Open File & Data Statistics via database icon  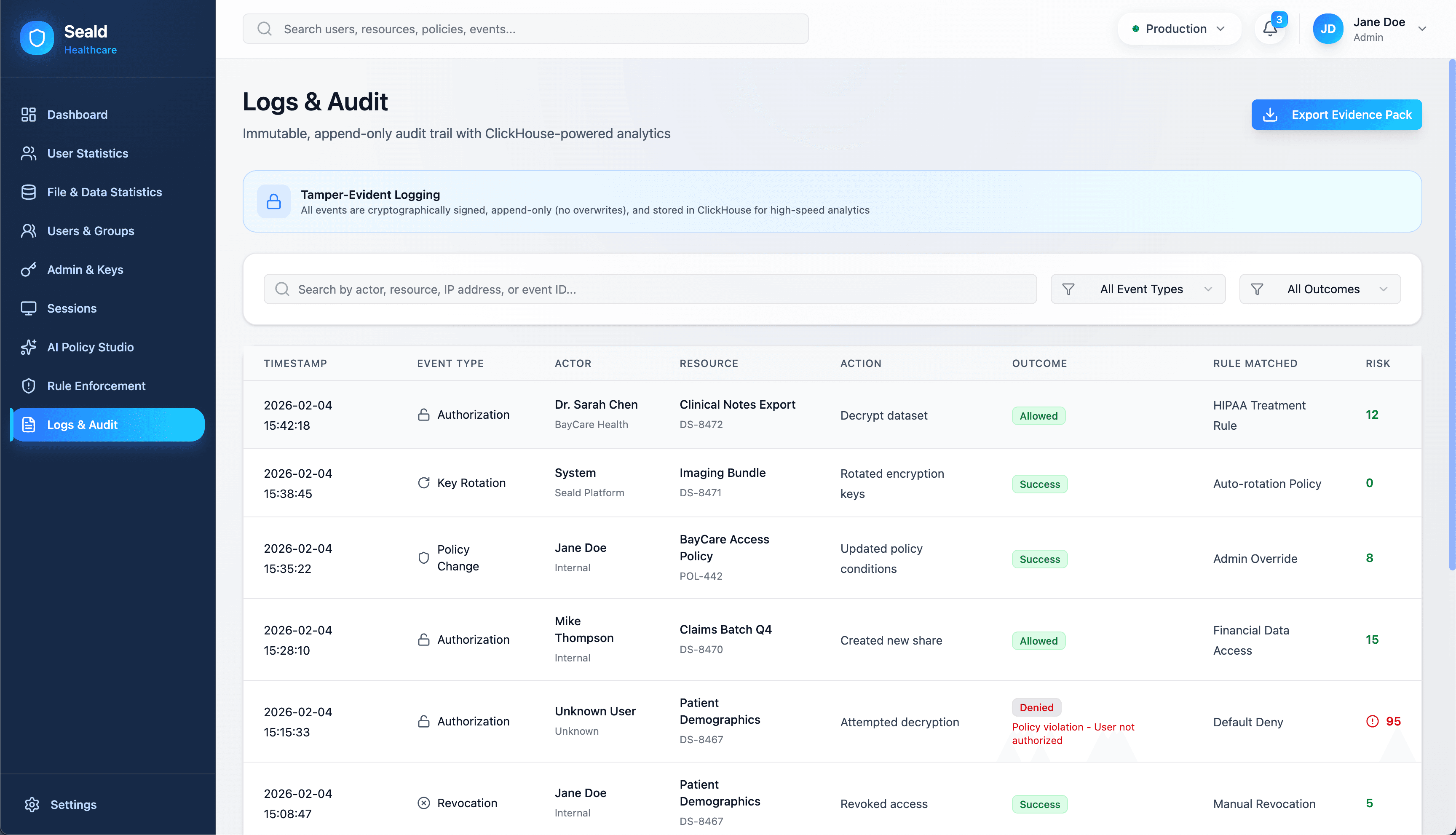pyautogui.click(x=29, y=192)
